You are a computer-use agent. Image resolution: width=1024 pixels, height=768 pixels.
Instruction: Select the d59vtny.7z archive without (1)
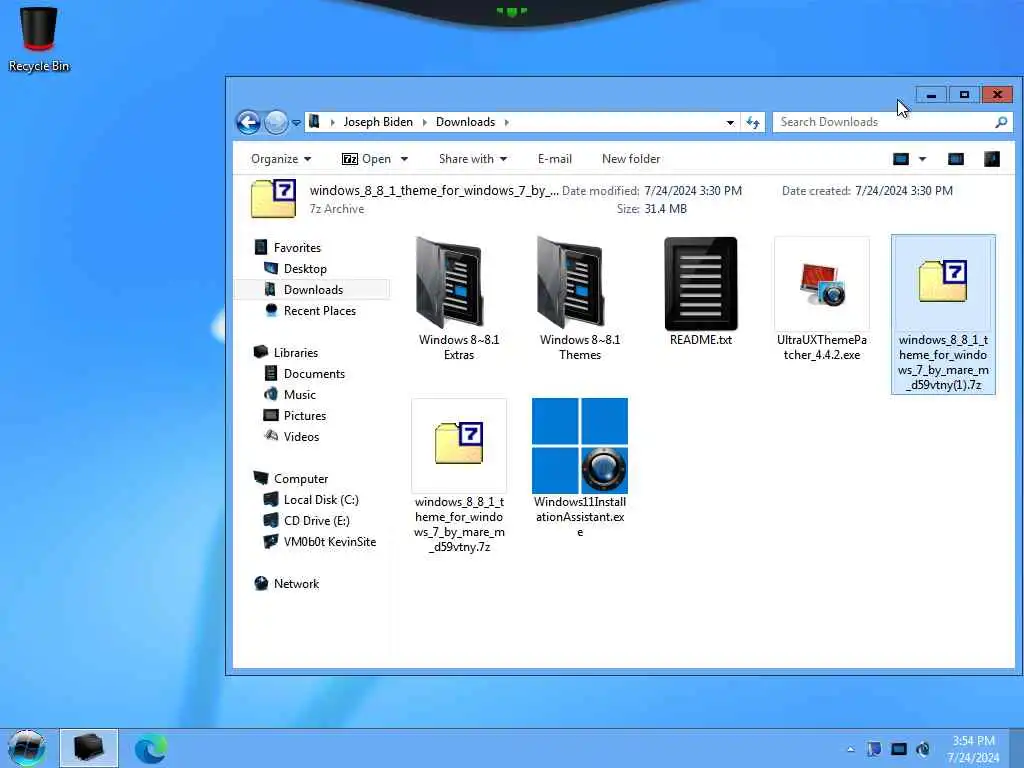pos(459,476)
